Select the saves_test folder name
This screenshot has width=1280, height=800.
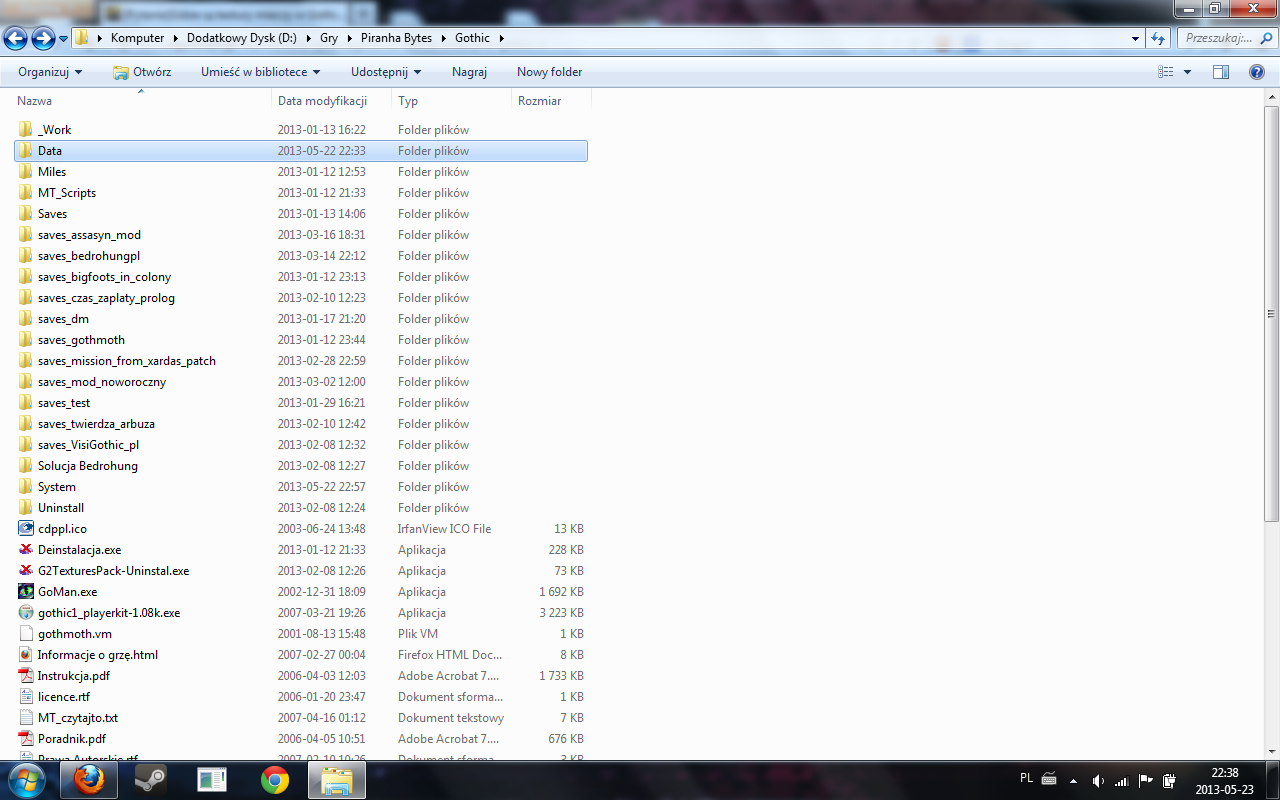click(64, 403)
